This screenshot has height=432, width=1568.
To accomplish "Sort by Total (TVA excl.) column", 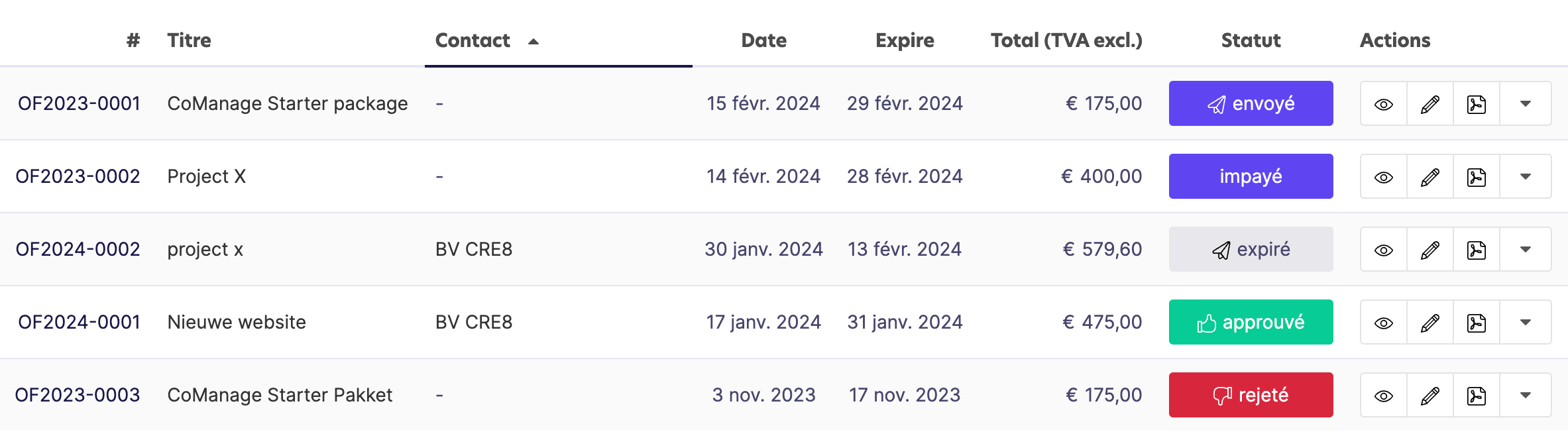I will point(1066,40).
